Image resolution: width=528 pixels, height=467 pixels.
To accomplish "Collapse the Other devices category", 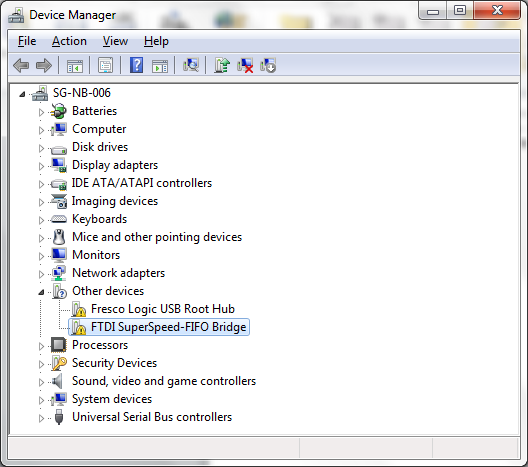I will tap(41, 292).
